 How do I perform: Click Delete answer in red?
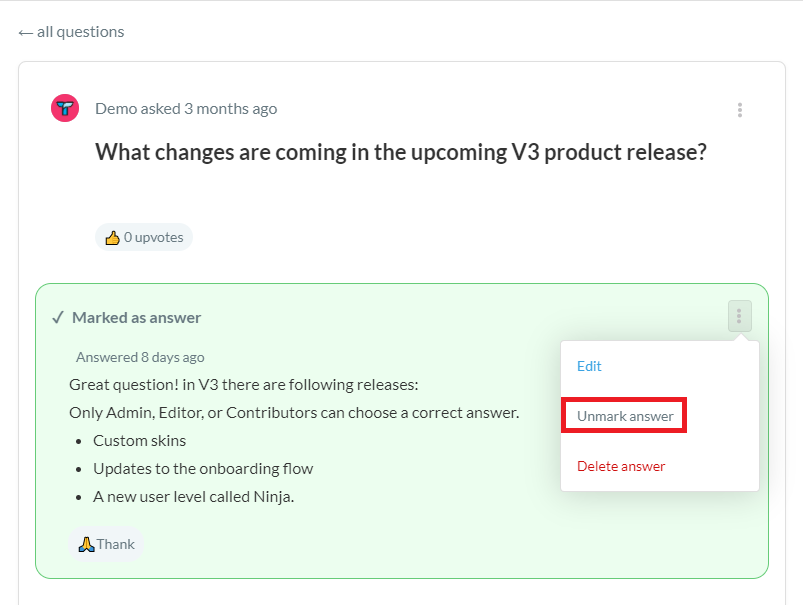621,466
